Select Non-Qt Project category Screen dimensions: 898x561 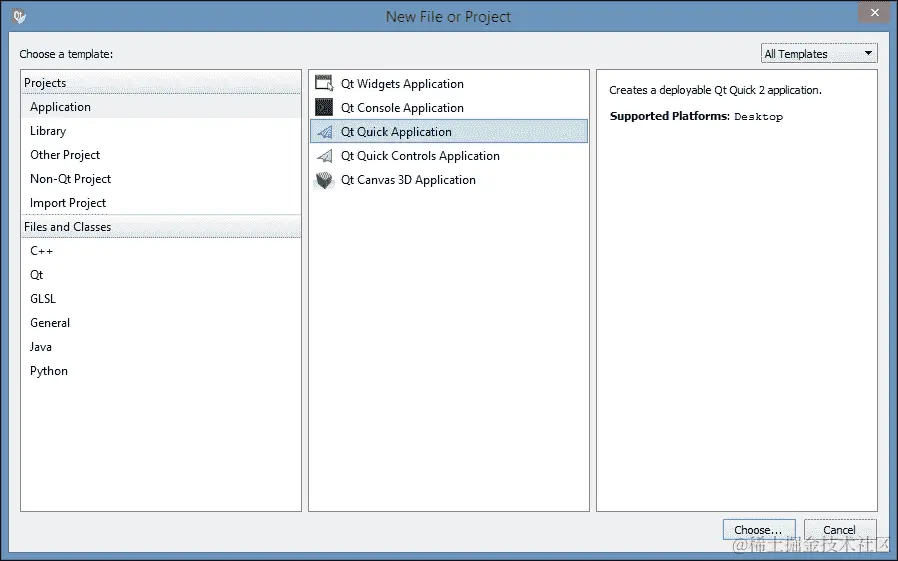click(x=161, y=179)
